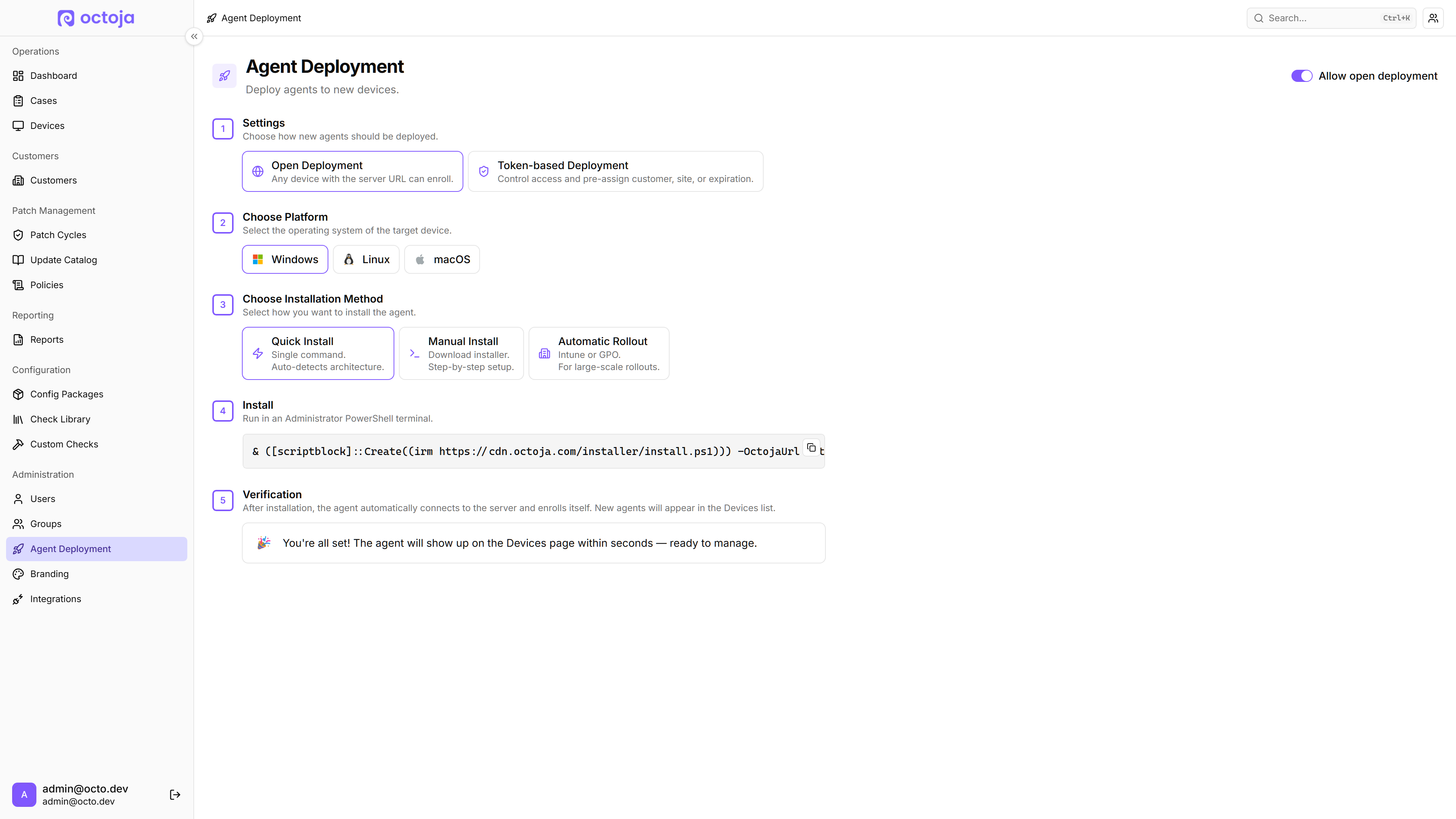Click the logout icon beside admin@octo.dev
The width and height of the screenshot is (1456, 819).
(175, 795)
